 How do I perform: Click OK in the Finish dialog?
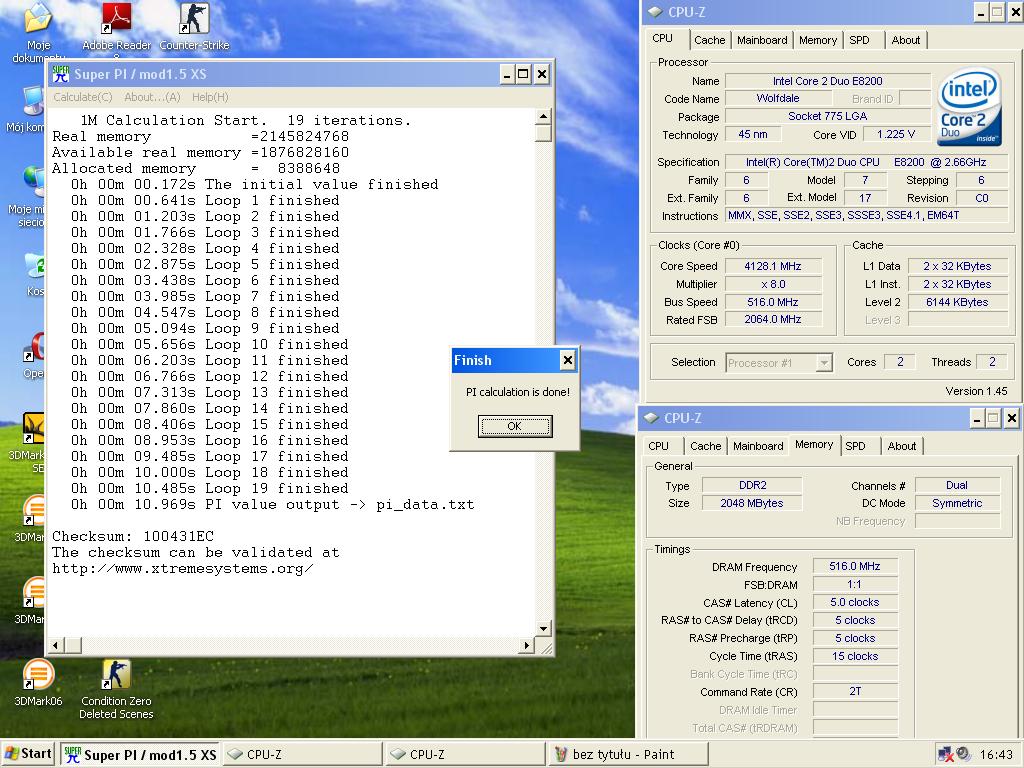tap(515, 426)
